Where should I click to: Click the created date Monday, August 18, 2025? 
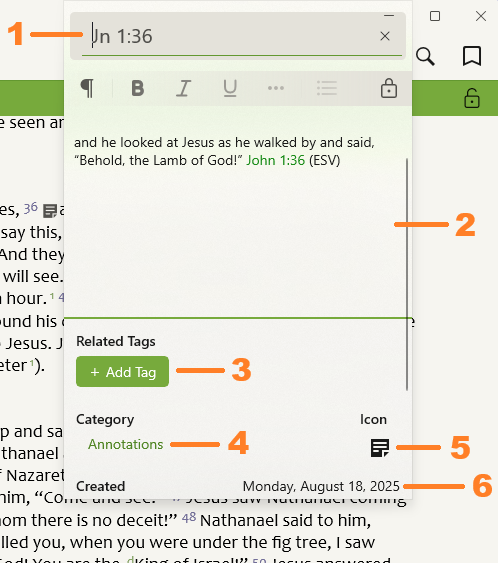pos(321,486)
